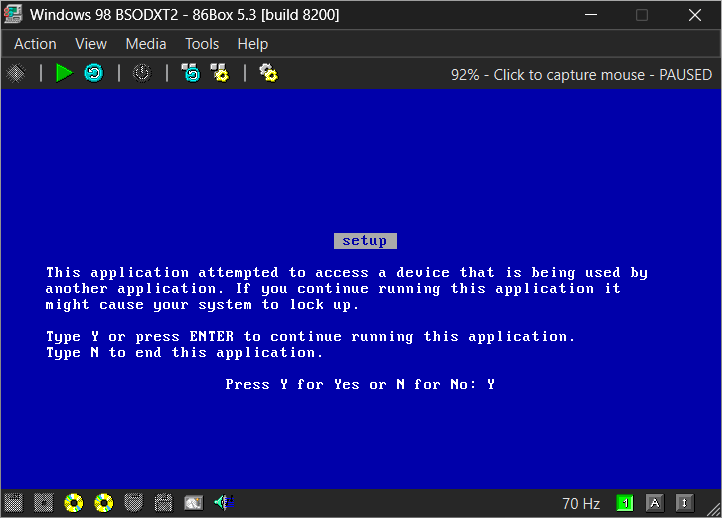Click the sound speaker status bar icon
Viewport: 722px width, 518px height.
point(224,502)
